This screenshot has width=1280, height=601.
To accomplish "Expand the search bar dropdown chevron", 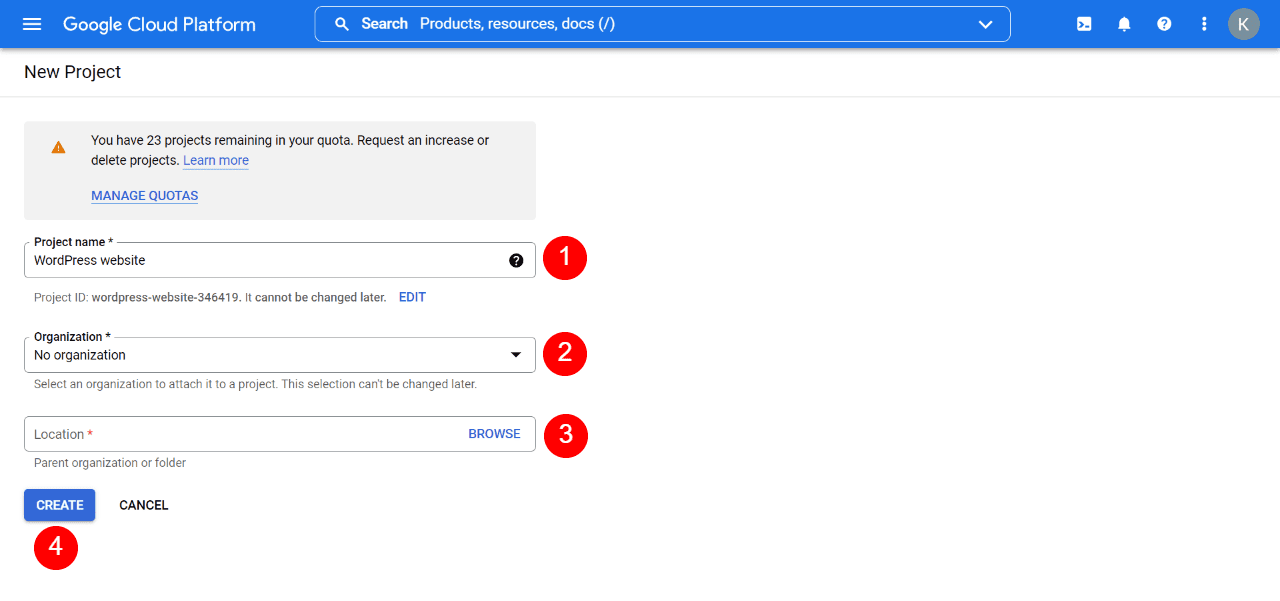I will tap(985, 23).
